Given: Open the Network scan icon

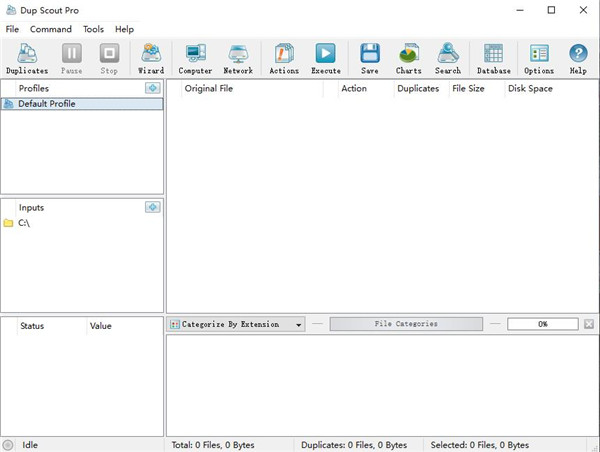Looking at the screenshot, I should tap(238, 58).
